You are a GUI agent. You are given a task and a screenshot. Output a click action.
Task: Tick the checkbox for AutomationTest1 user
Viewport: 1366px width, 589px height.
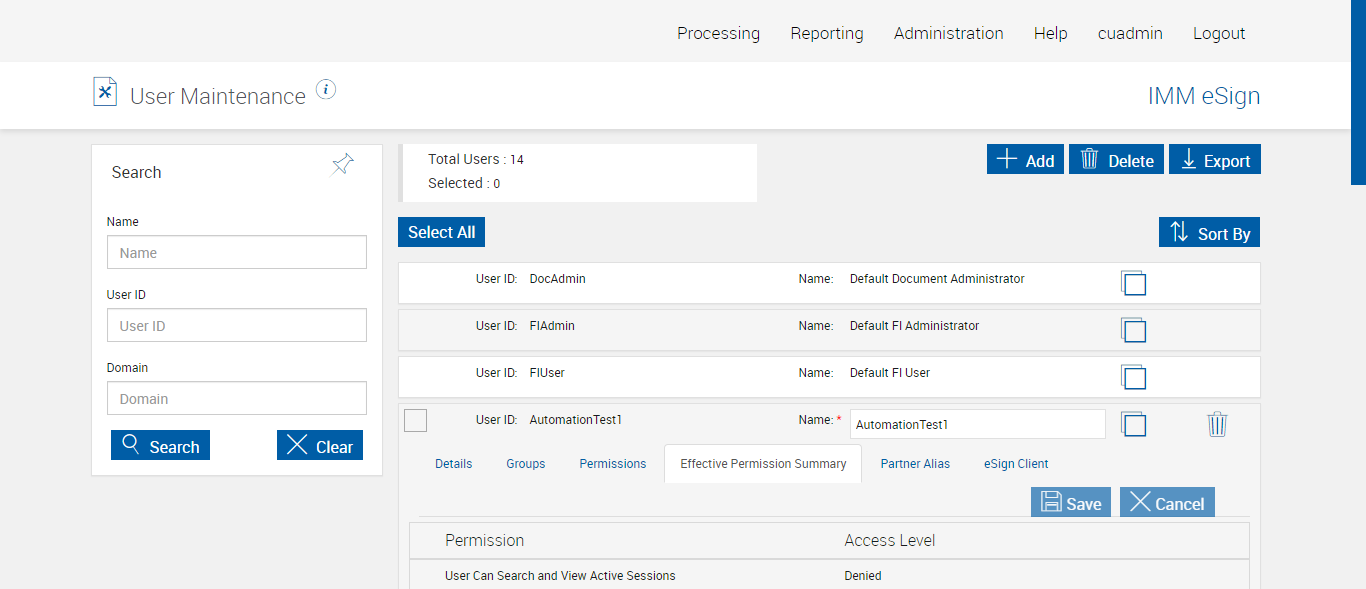pyautogui.click(x=415, y=421)
